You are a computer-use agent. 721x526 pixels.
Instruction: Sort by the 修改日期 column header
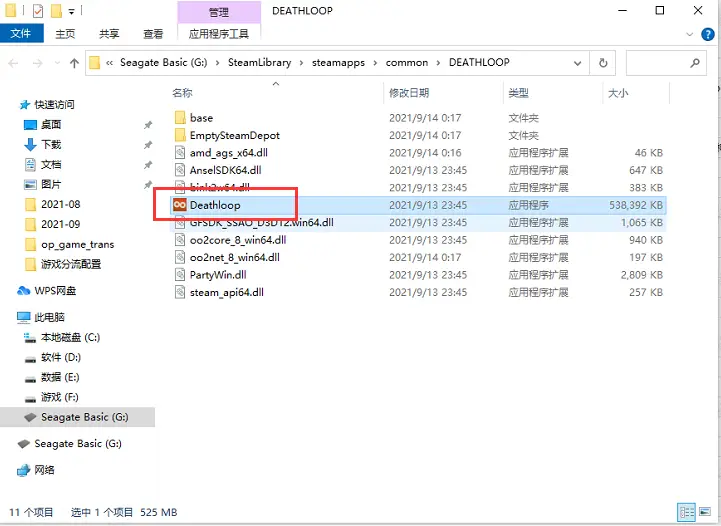(409, 93)
